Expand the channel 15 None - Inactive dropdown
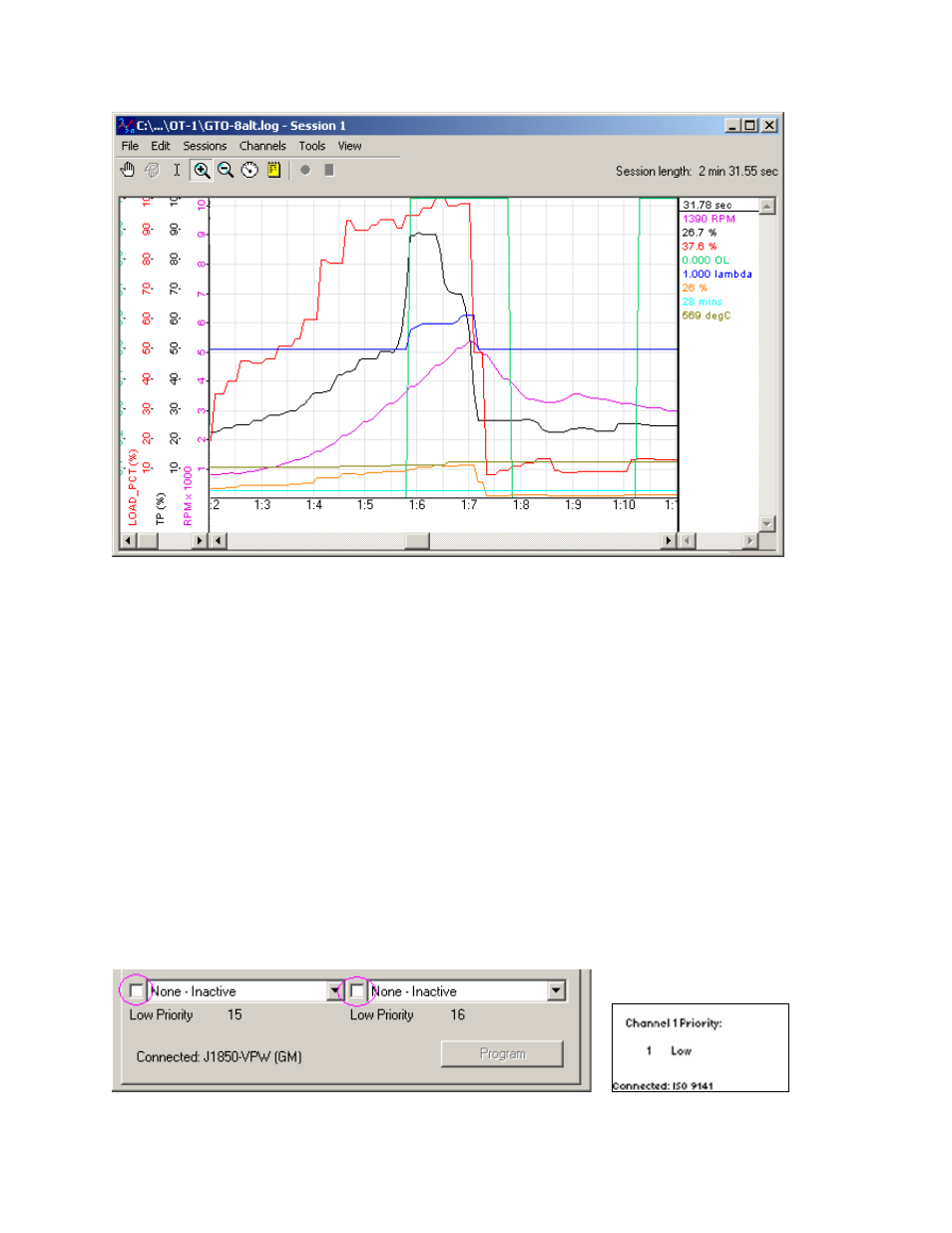 335,991
